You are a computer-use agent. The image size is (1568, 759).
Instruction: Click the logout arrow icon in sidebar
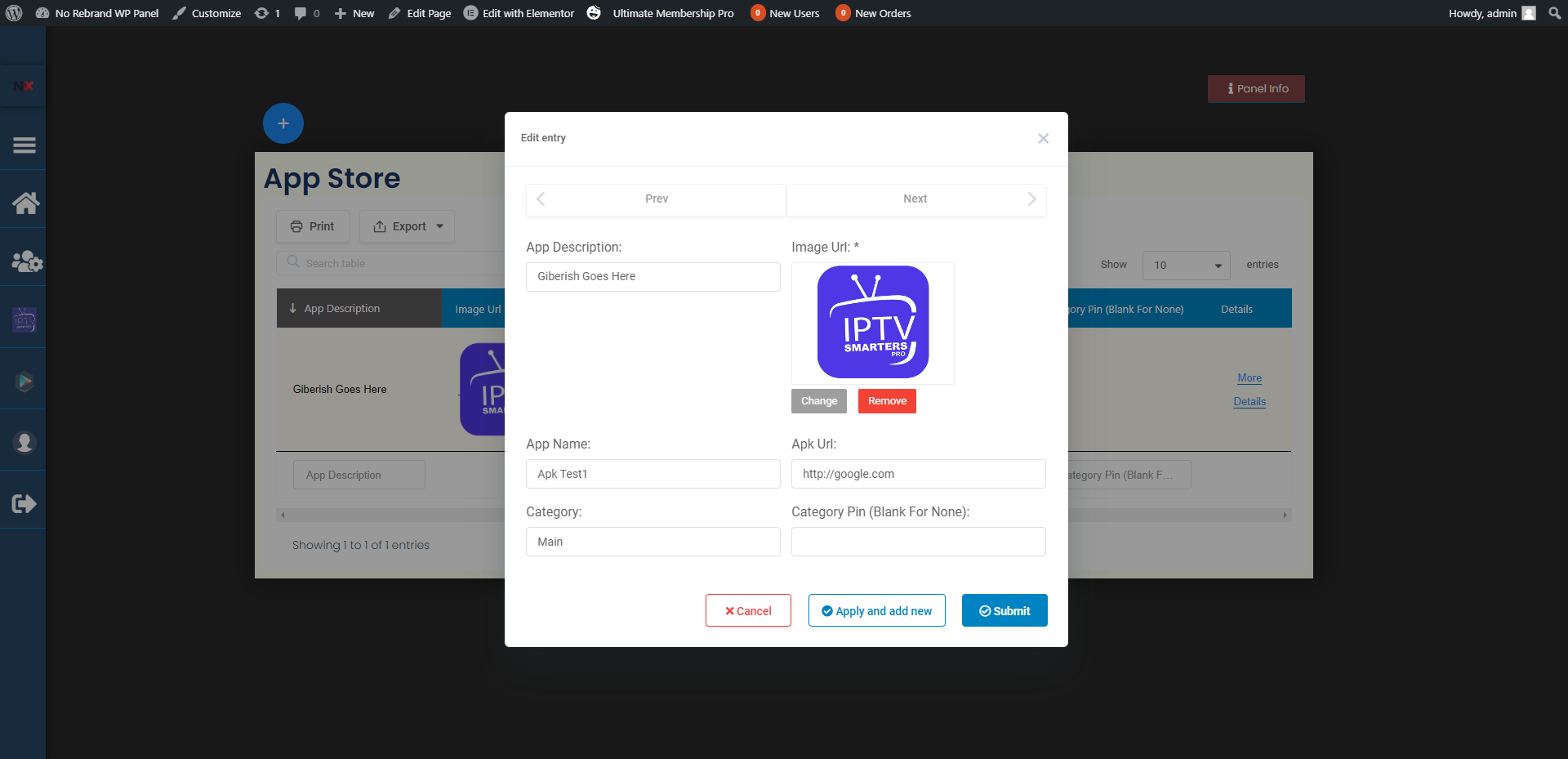(x=24, y=503)
